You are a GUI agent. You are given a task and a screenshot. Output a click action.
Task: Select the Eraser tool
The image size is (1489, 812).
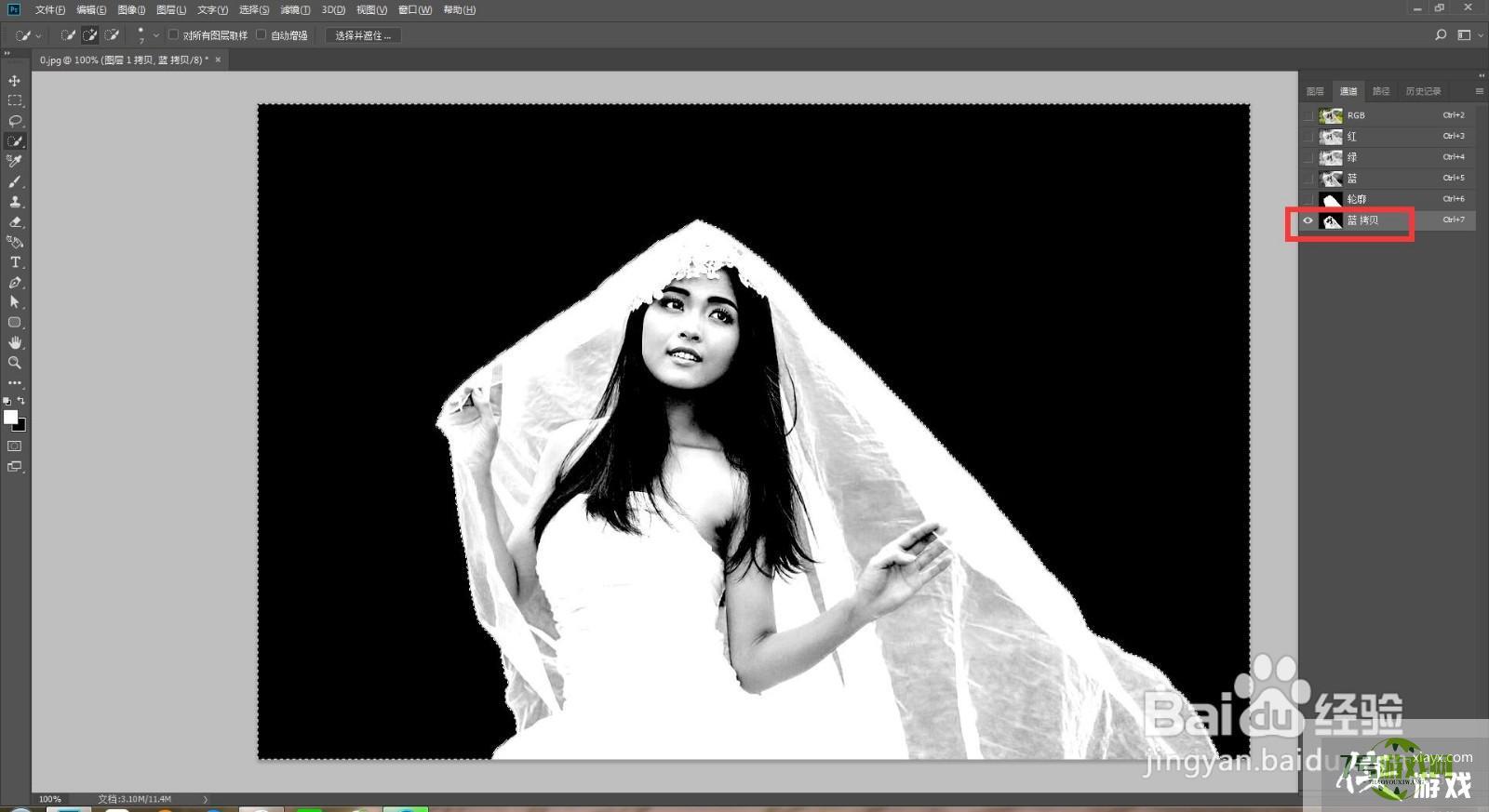[x=15, y=222]
